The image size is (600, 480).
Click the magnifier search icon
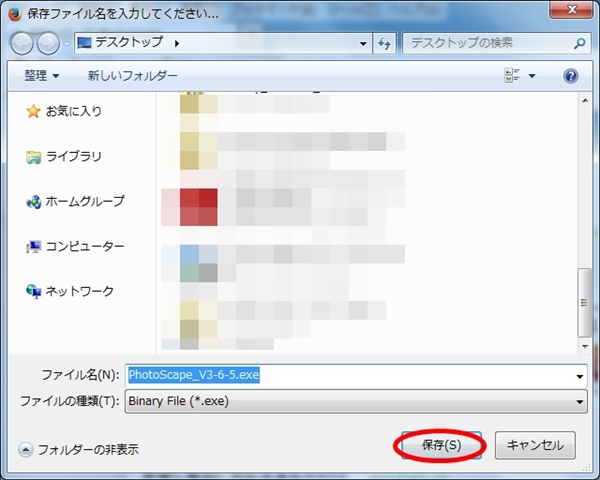[580, 43]
